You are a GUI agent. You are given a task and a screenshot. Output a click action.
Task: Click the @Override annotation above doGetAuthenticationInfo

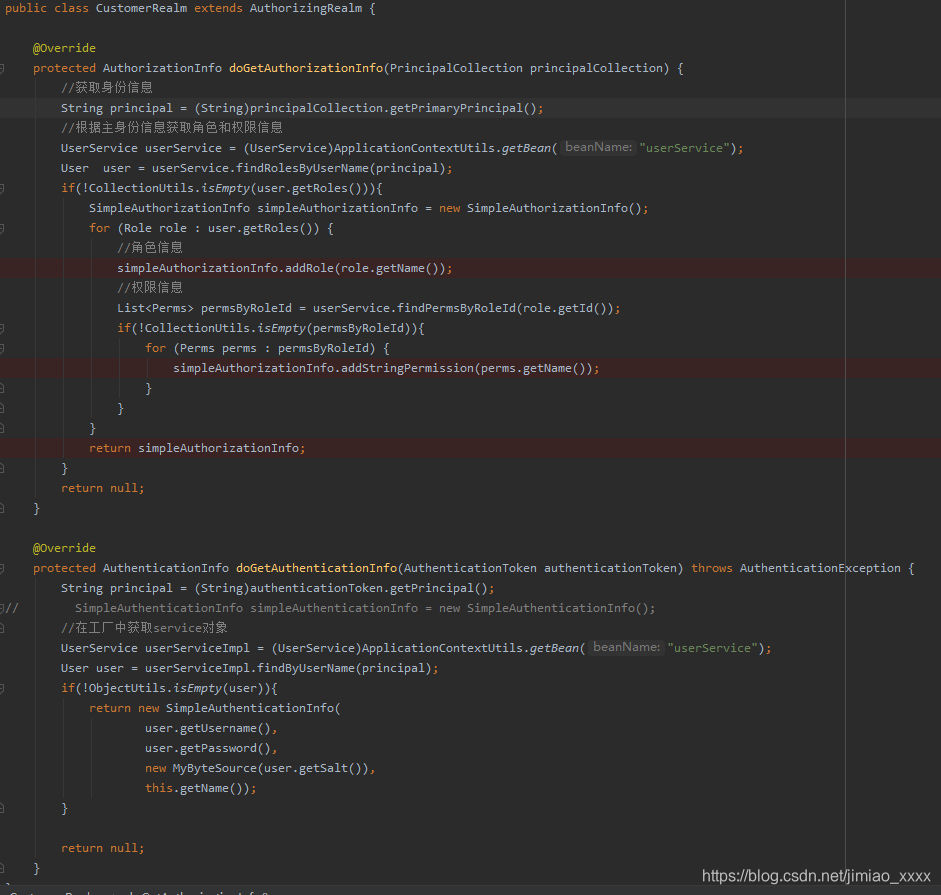[x=64, y=548]
